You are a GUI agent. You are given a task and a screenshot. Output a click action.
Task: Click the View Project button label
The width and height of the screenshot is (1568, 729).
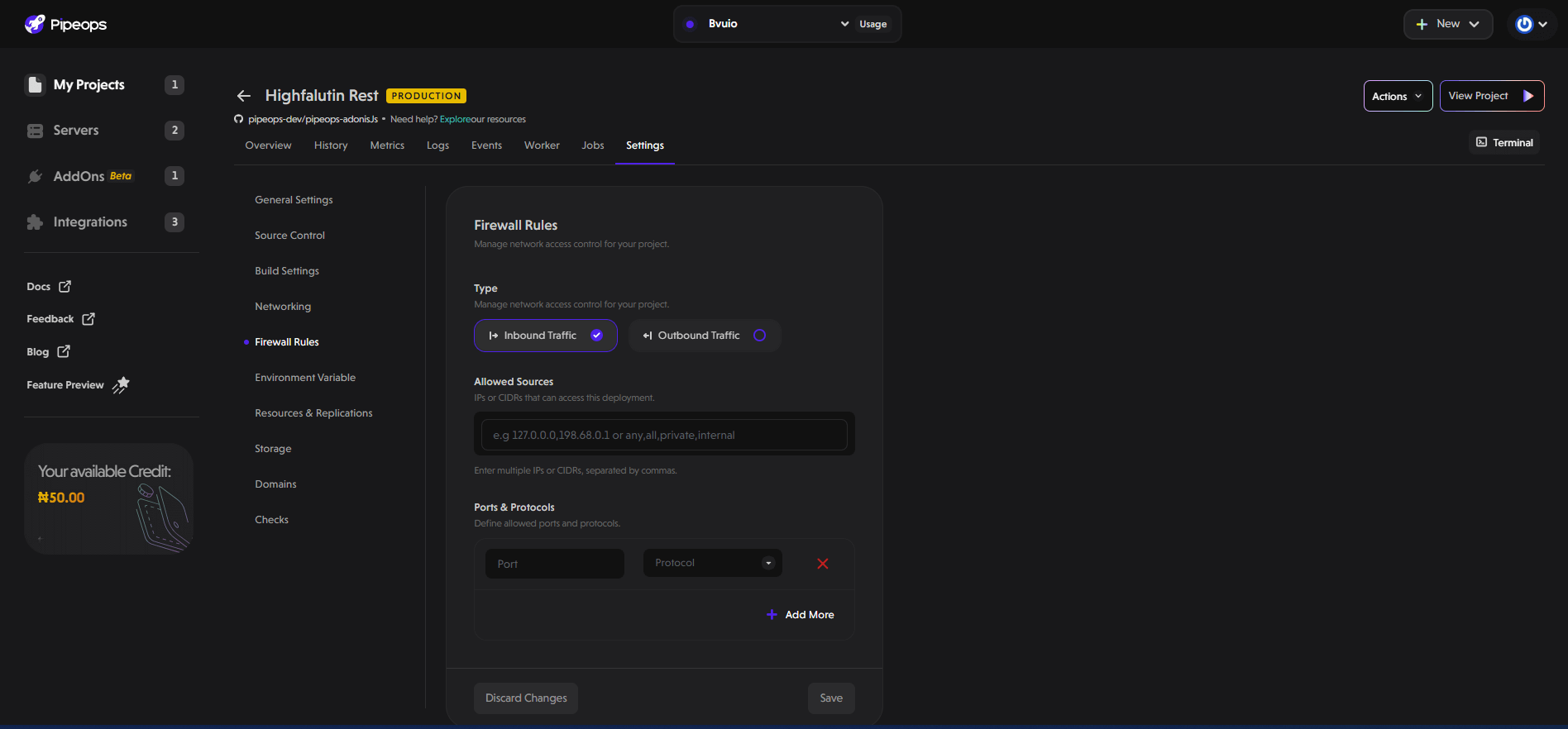pos(1479,96)
